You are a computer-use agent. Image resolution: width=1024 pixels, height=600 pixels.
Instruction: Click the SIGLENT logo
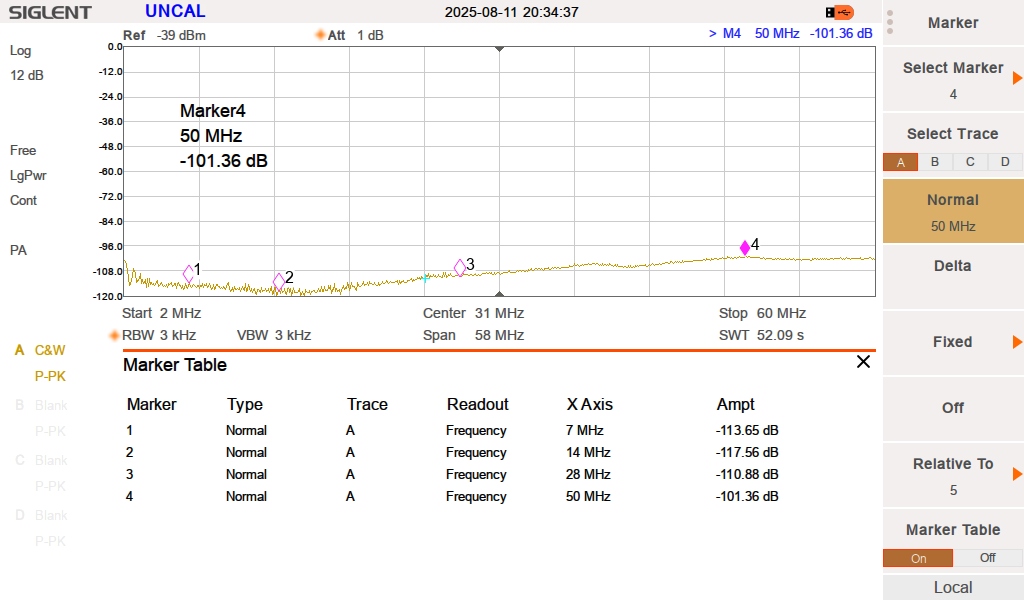click(x=48, y=12)
